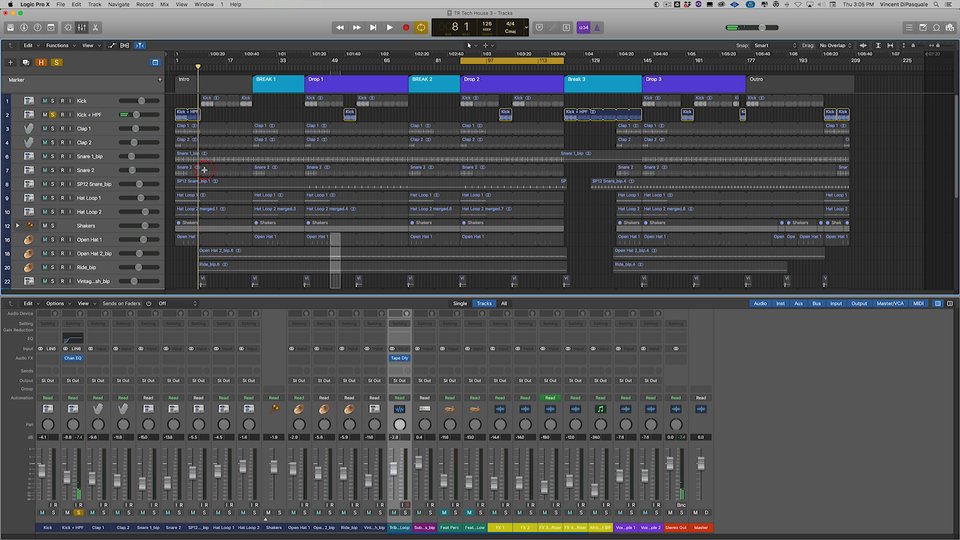Open the Loop Browser icon

(937, 28)
